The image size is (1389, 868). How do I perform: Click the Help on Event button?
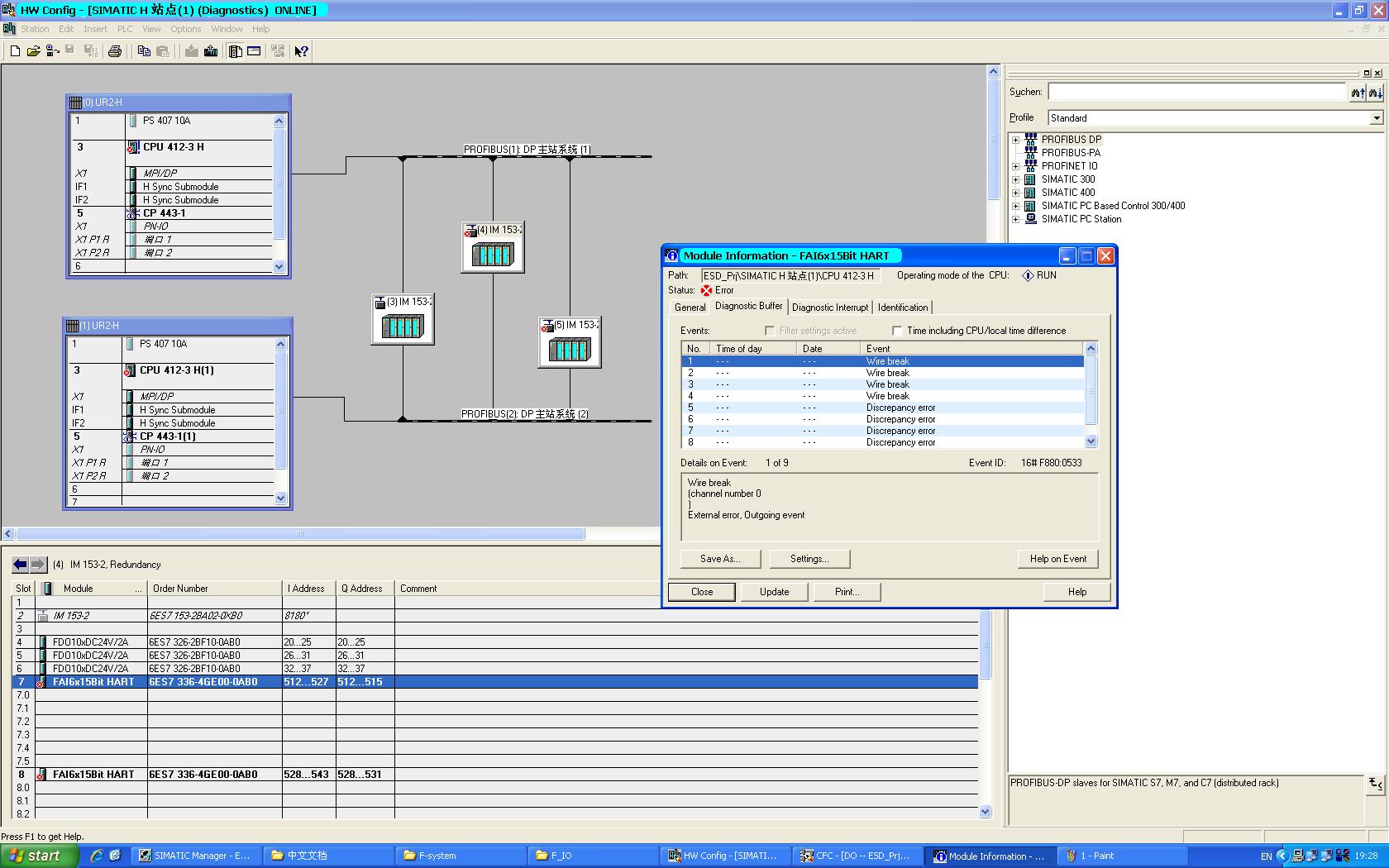pyautogui.click(x=1057, y=559)
